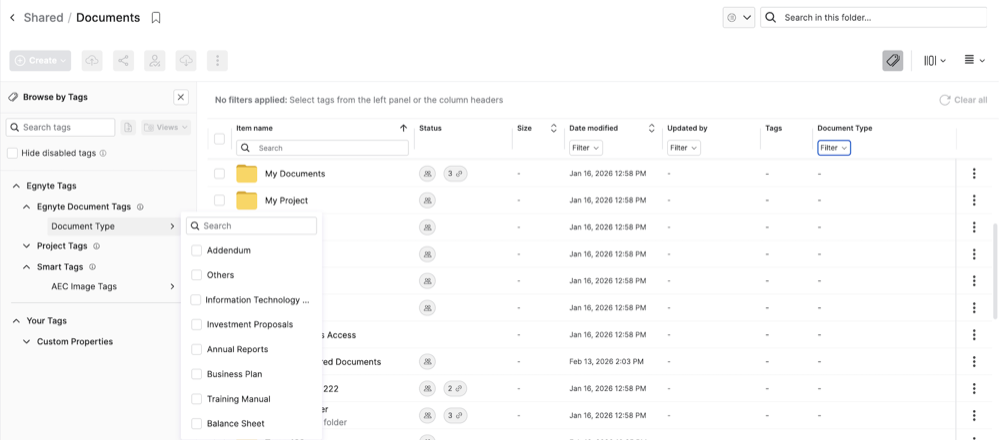Click the Clear all refresh icon
Screen dimensions: 999x440
pos(944,100)
